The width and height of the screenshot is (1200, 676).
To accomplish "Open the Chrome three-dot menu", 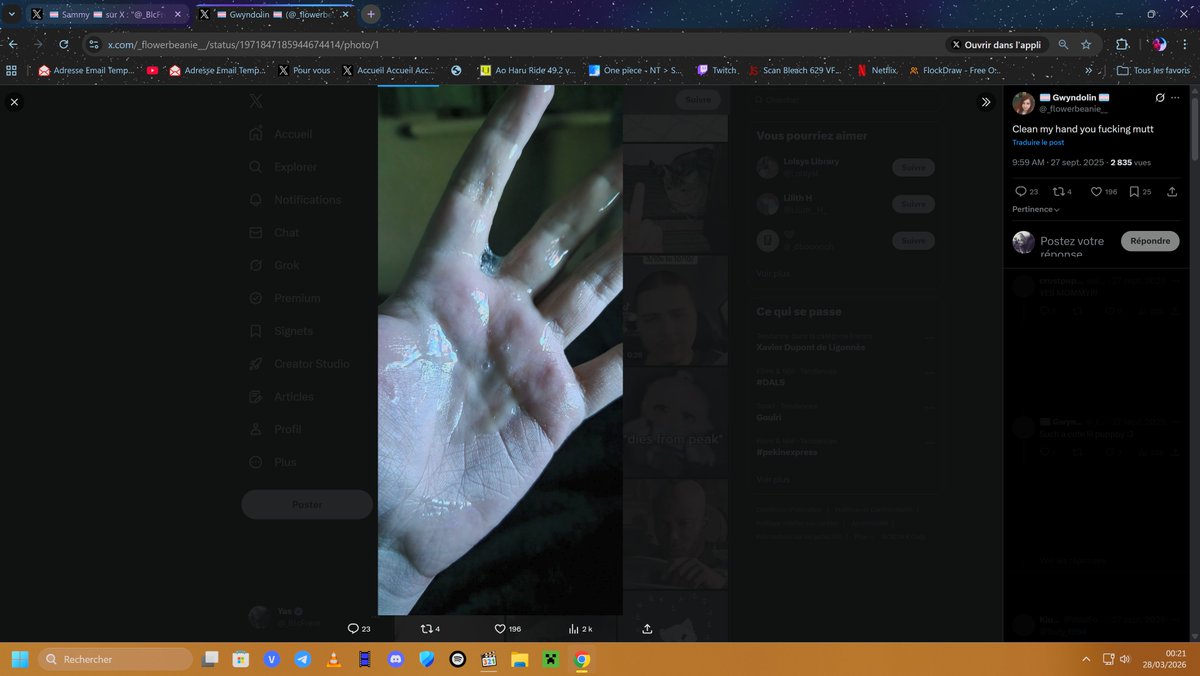I will tap(1186, 44).
